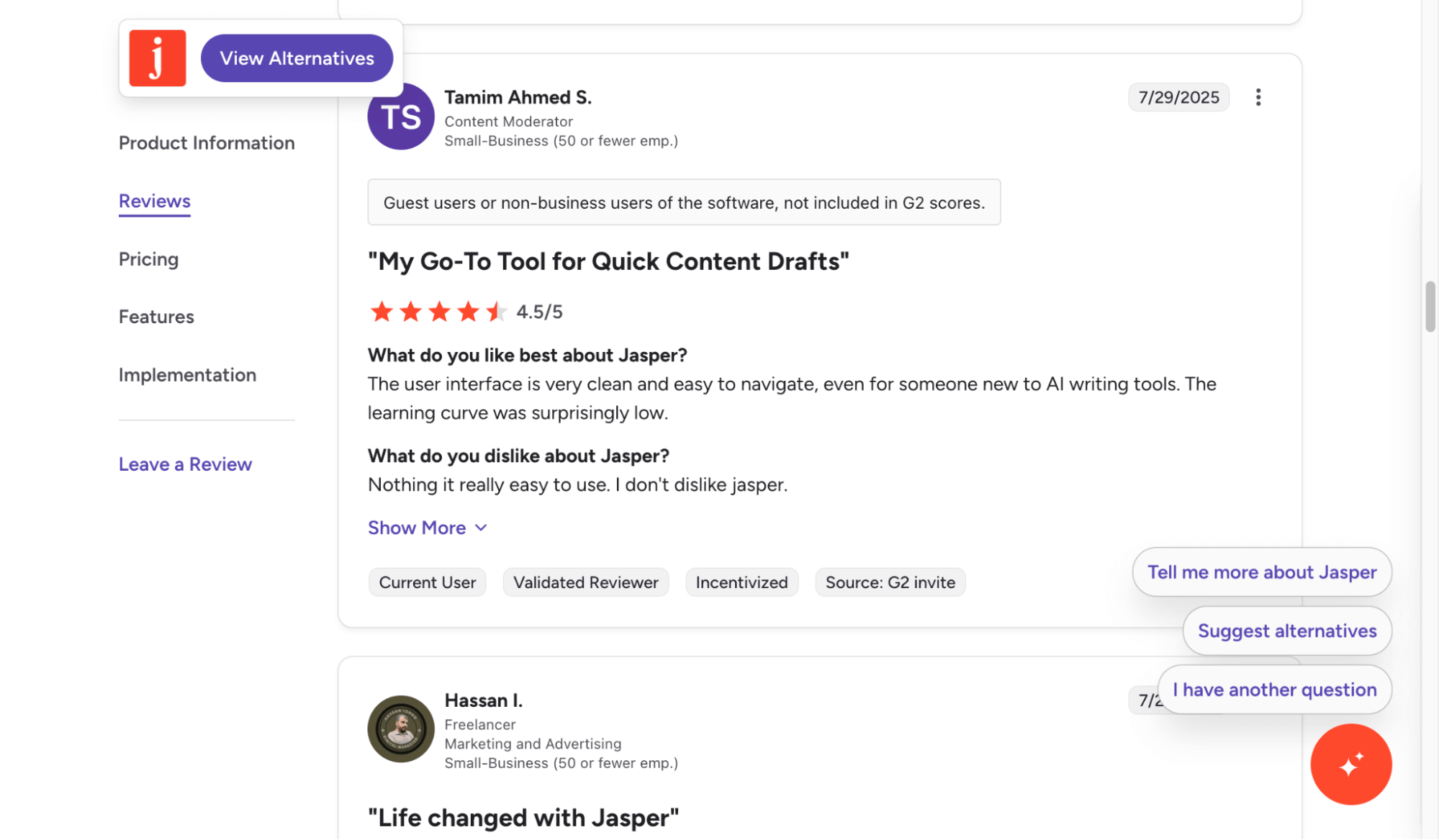The width and height of the screenshot is (1439, 840).
Task: Click the page vertical scrollbar thumb
Action: 1430,307
